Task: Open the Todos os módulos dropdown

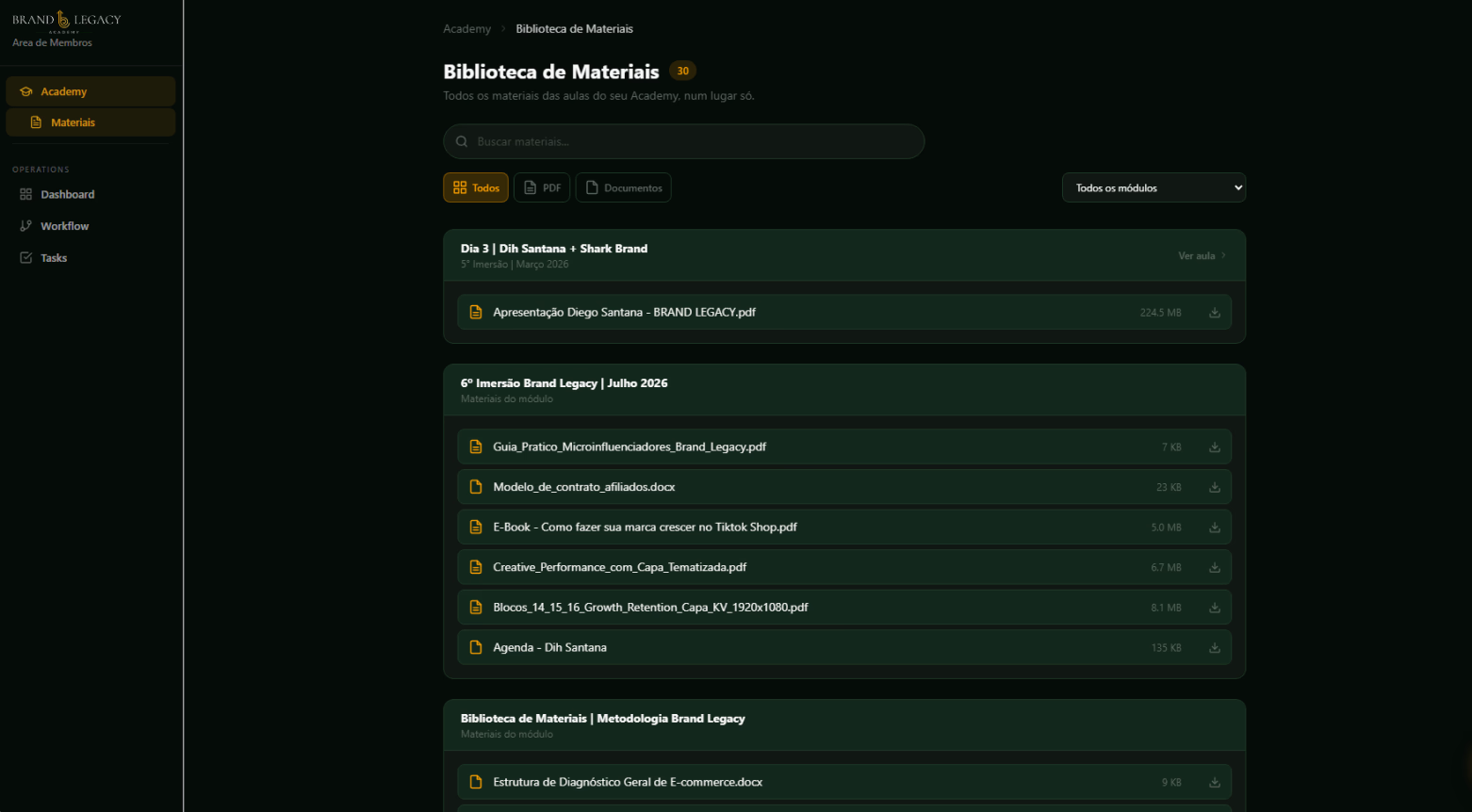Action: tap(1153, 187)
